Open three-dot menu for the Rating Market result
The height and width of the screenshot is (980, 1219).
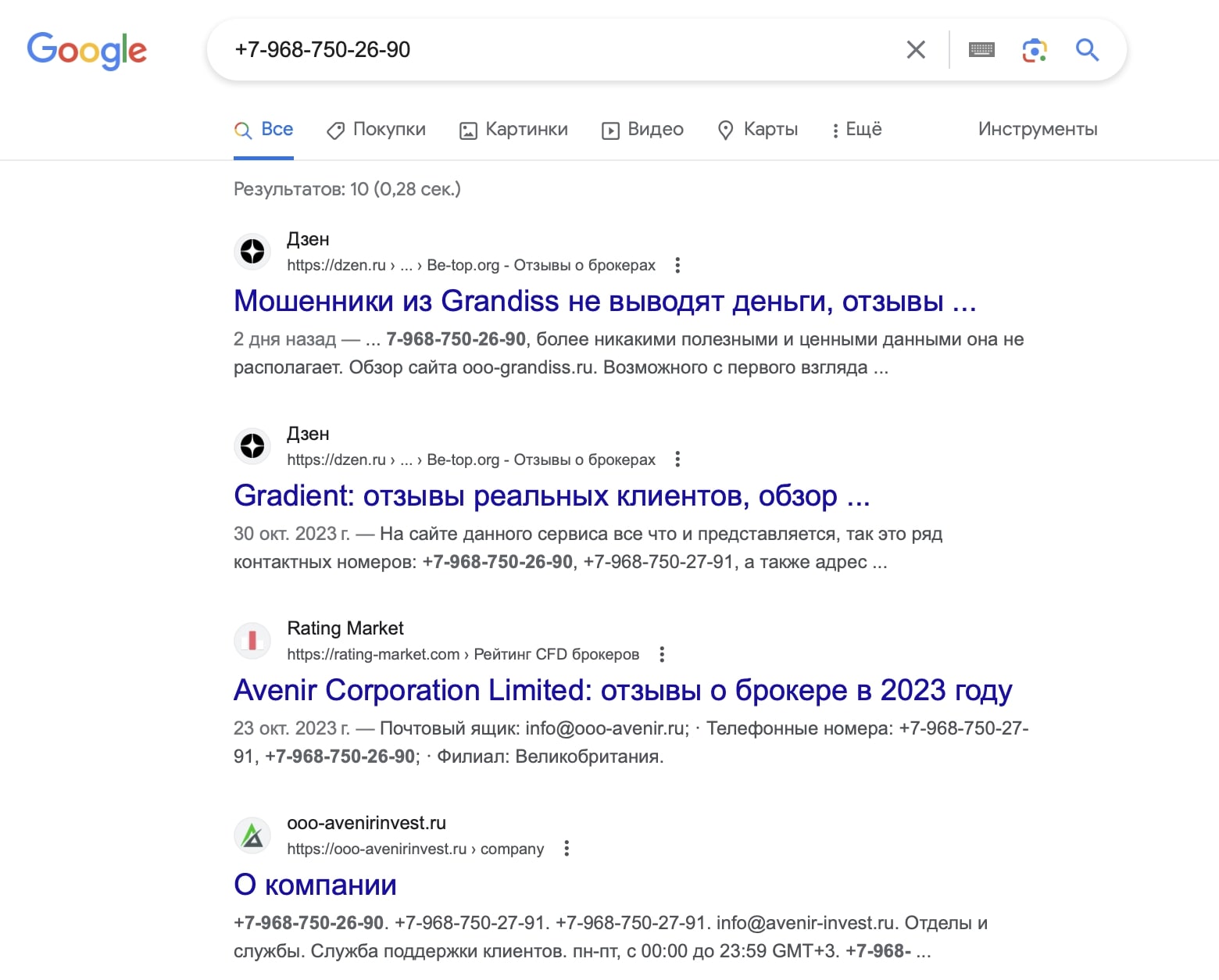tap(662, 654)
